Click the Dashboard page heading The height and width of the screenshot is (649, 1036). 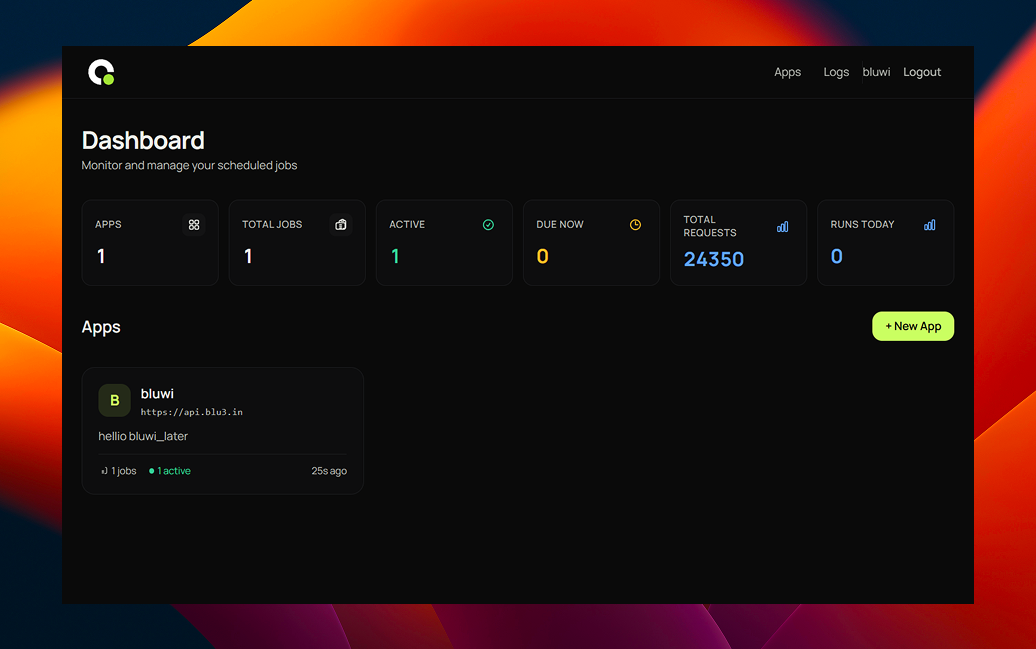(x=143, y=140)
